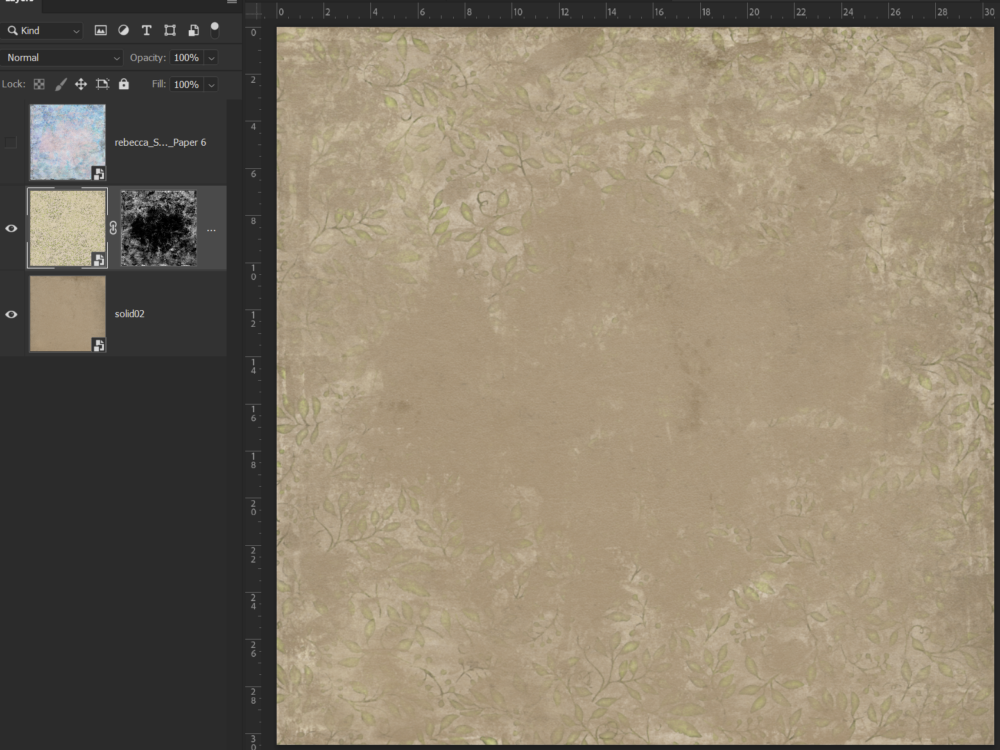This screenshot has height=750, width=1000.
Task: Open the Layers panel menu icon
Action: pos(232,3)
